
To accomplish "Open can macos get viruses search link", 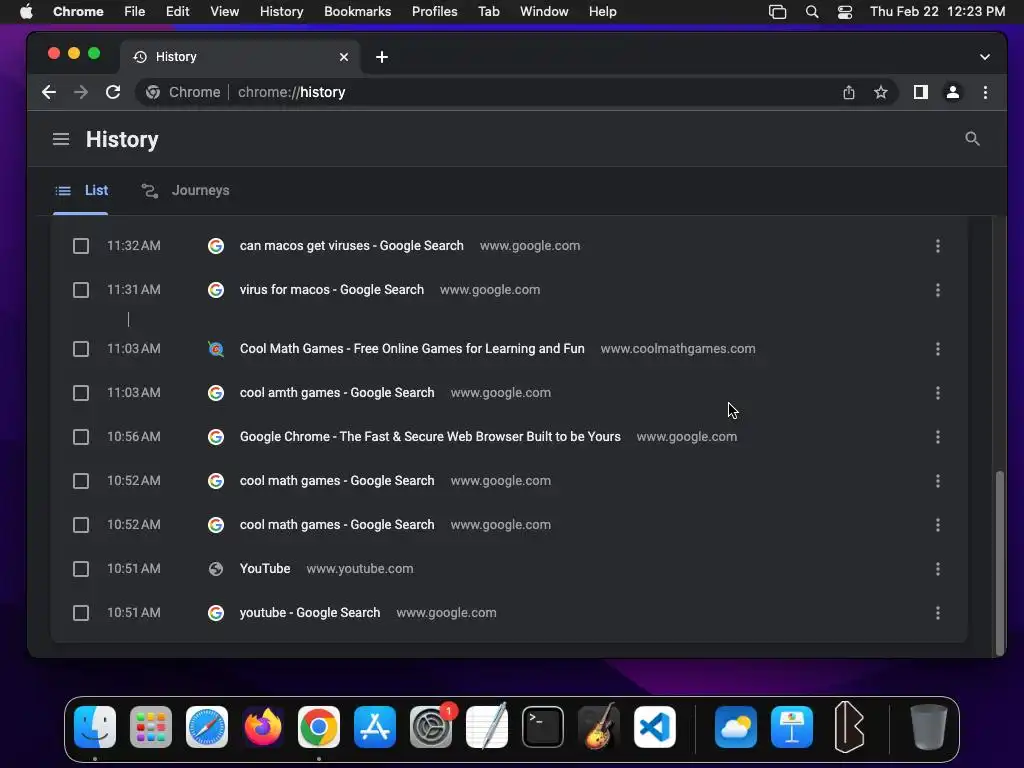I will 351,246.
